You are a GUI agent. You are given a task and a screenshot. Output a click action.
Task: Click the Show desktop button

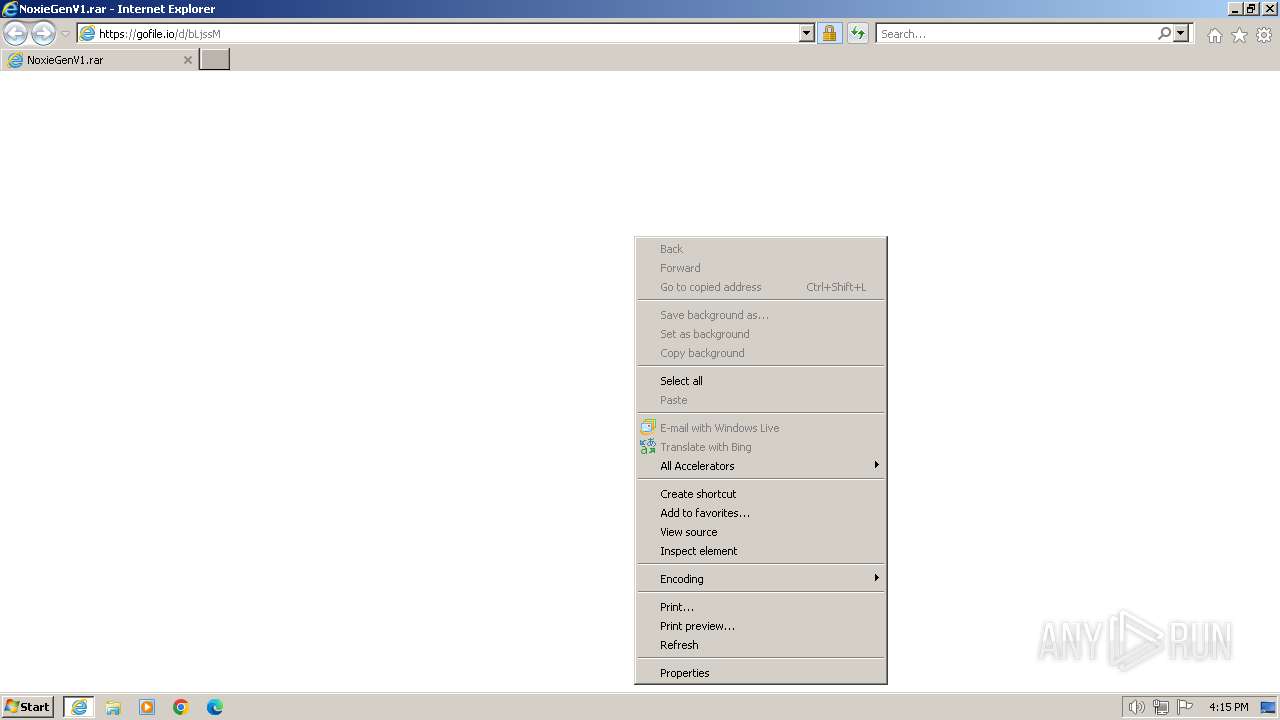click(x=1269, y=707)
